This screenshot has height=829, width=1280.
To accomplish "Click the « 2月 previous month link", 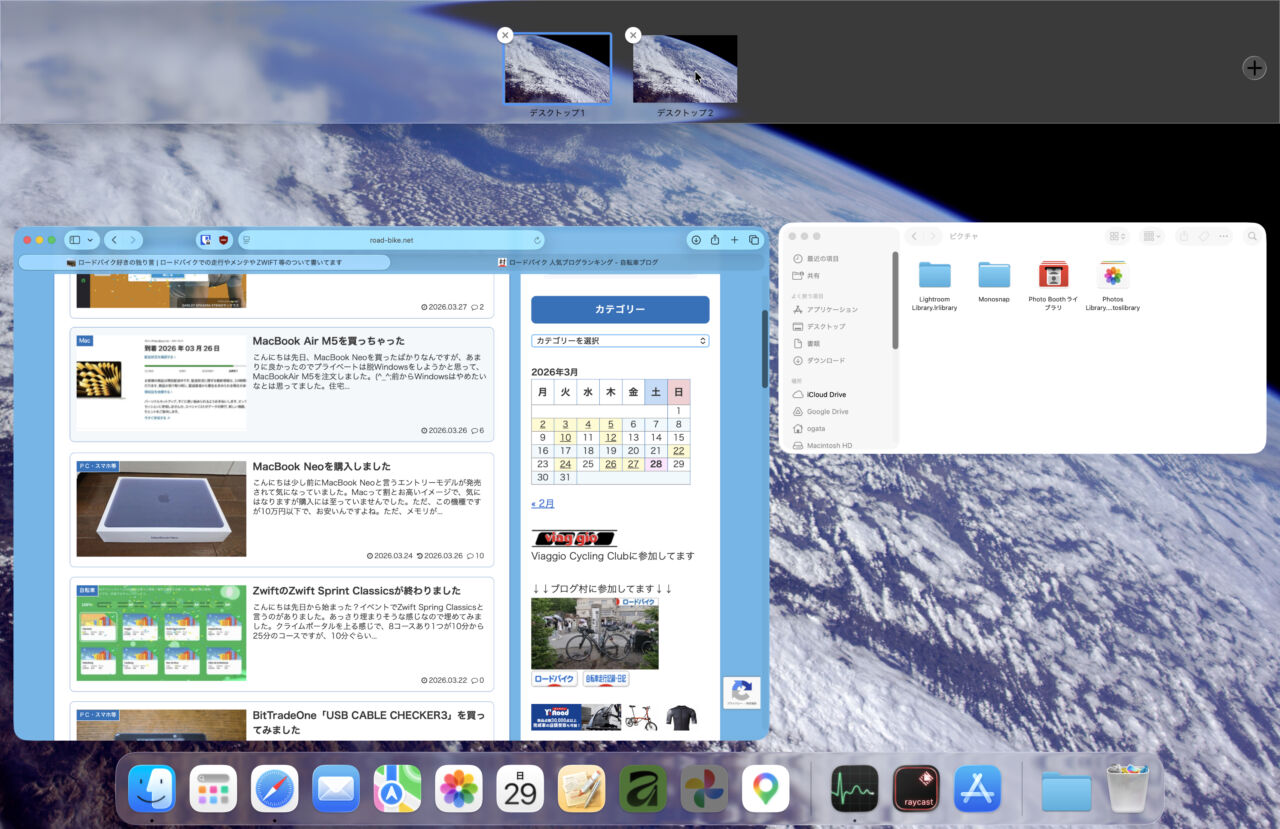I will 542,504.
